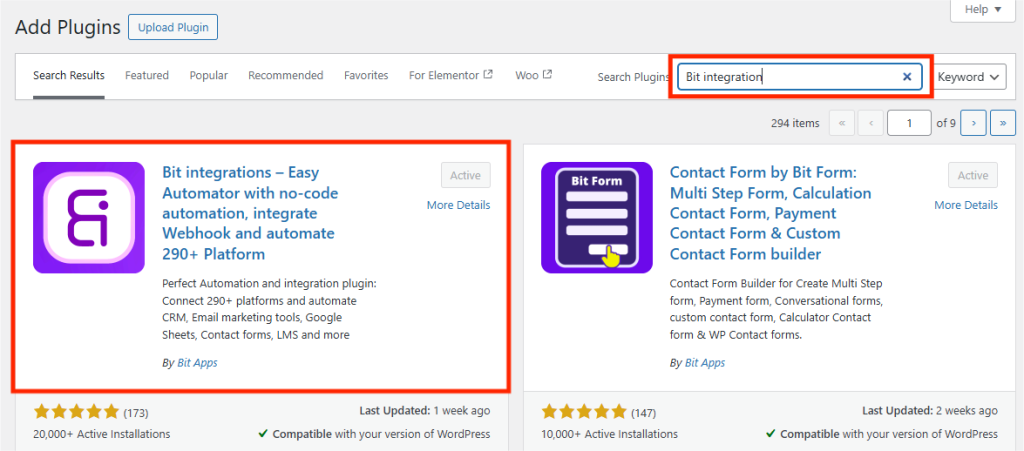Click the current page number field

point(909,123)
